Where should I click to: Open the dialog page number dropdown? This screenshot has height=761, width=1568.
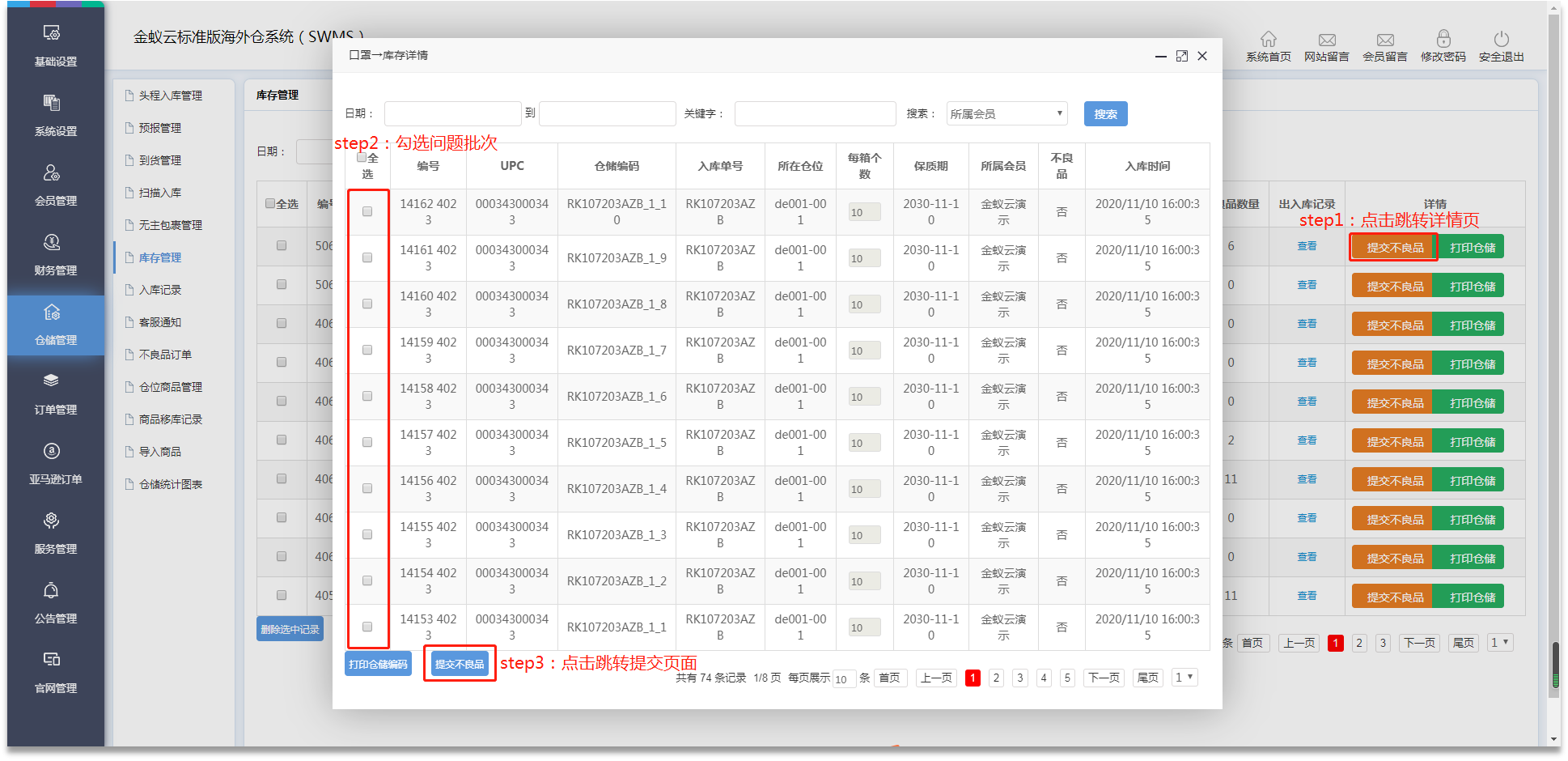pos(1184,678)
